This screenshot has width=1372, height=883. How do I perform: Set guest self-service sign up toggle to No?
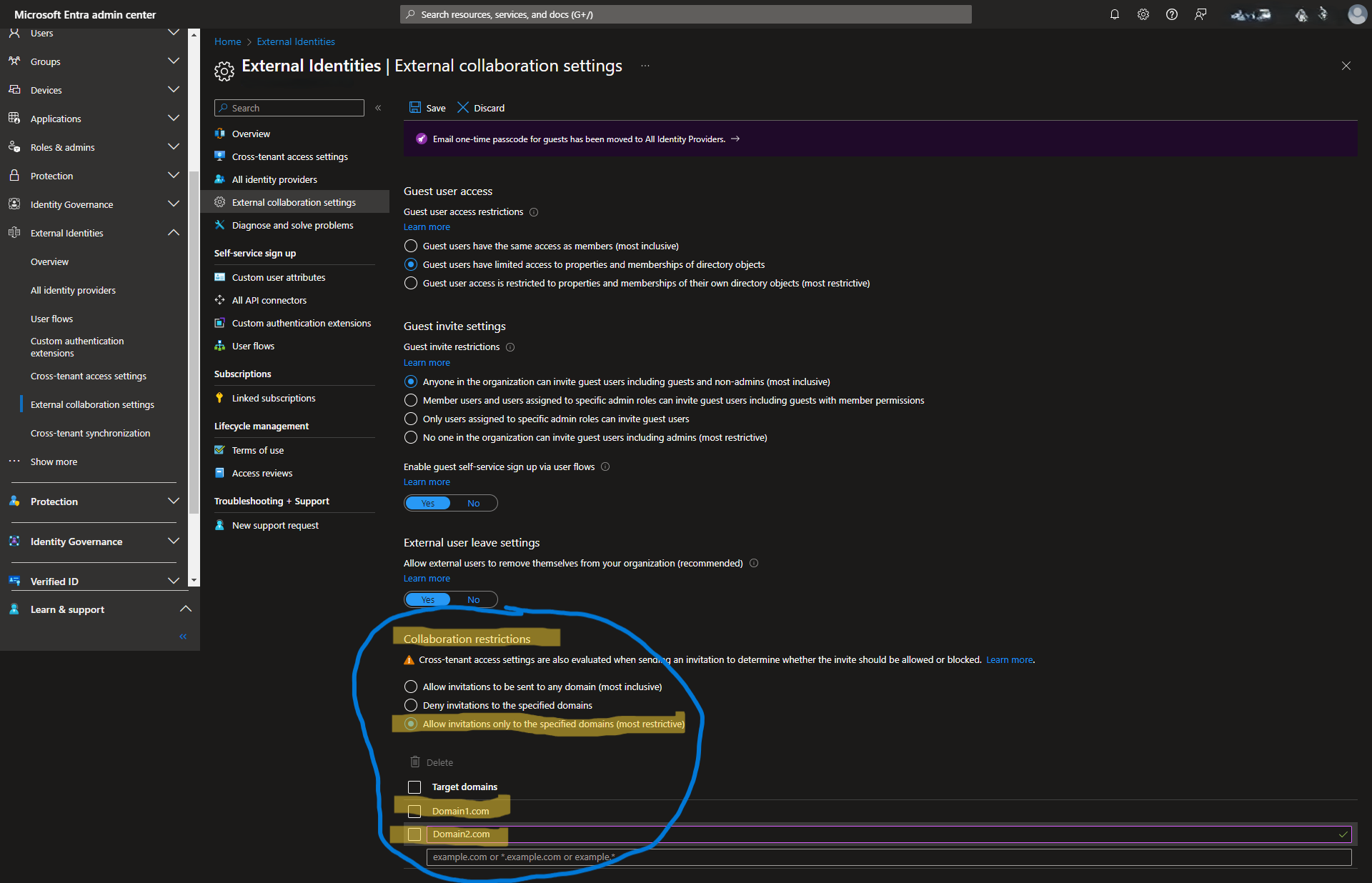473,503
